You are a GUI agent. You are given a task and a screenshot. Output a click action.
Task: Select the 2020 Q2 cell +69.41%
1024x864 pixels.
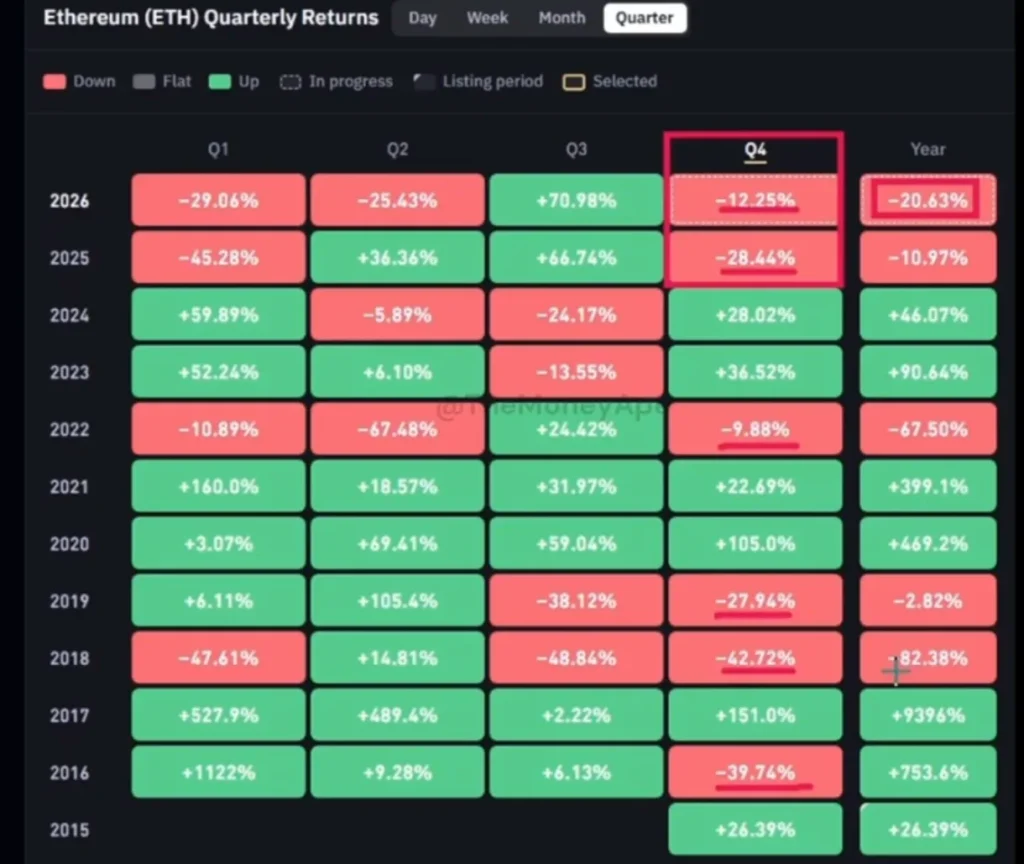coord(397,543)
